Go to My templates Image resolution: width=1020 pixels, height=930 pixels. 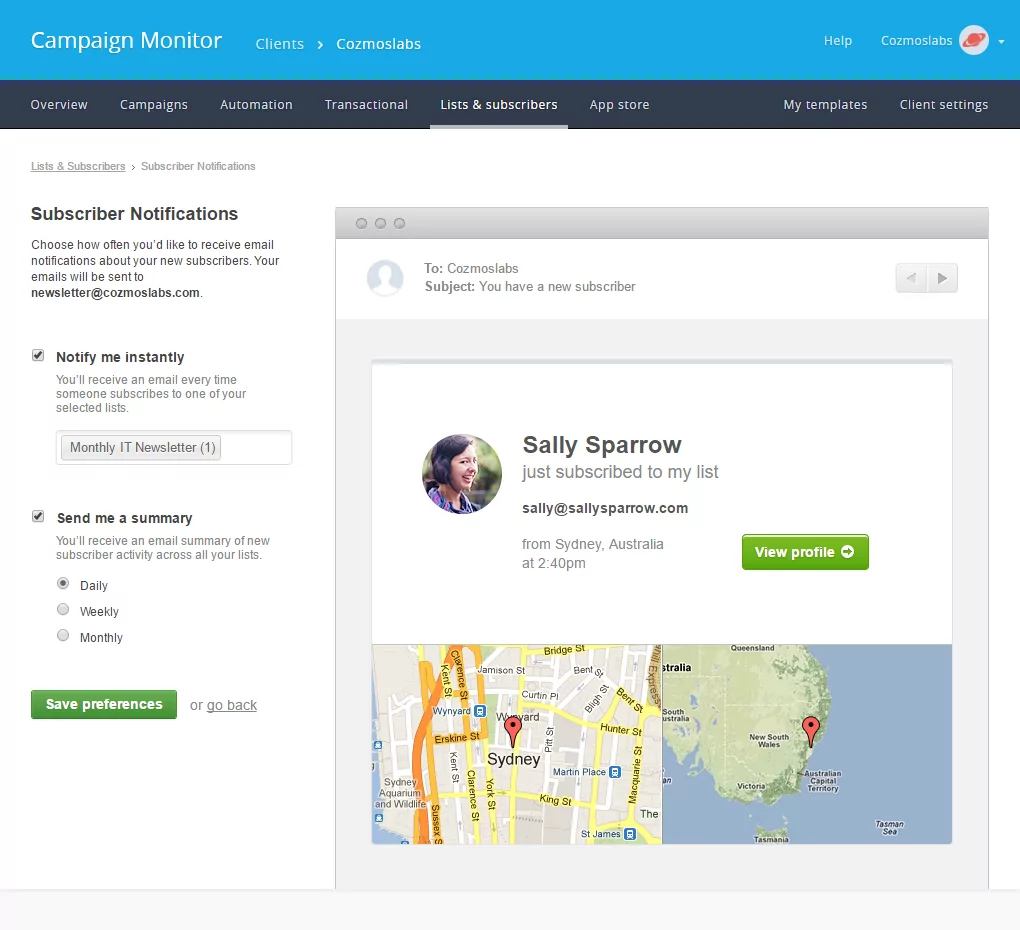click(x=825, y=105)
